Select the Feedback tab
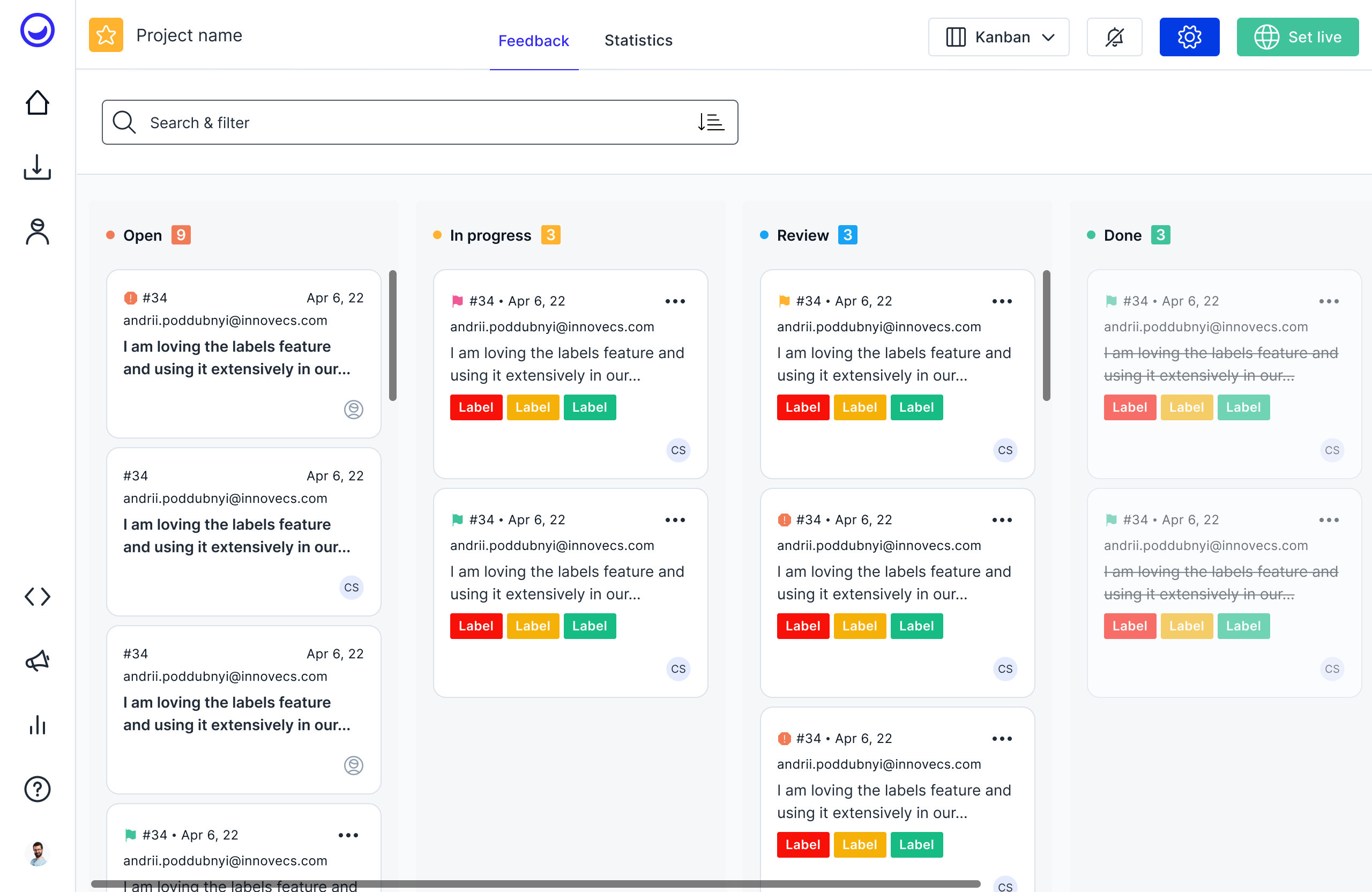 pyautogui.click(x=533, y=40)
